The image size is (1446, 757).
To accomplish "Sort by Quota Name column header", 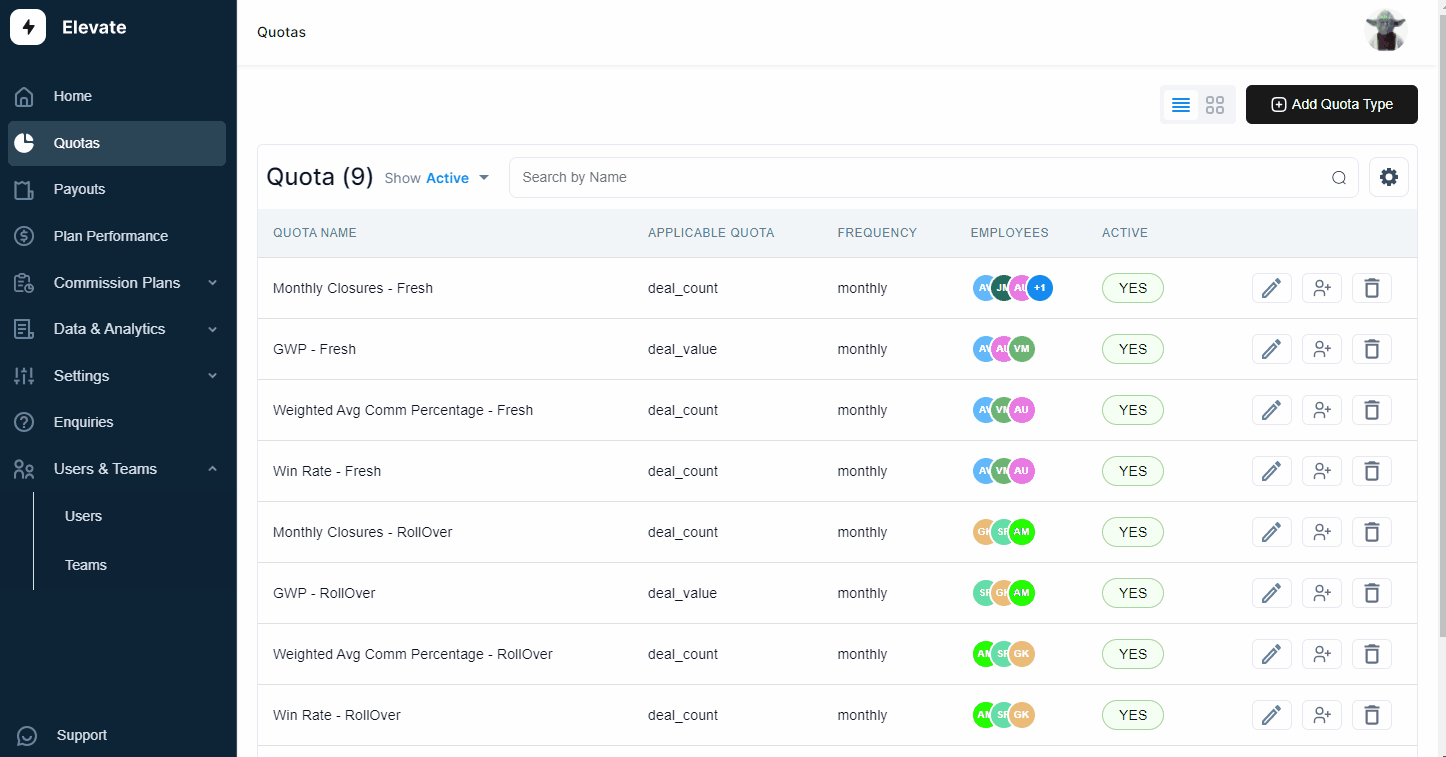I will [x=315, y=233].
